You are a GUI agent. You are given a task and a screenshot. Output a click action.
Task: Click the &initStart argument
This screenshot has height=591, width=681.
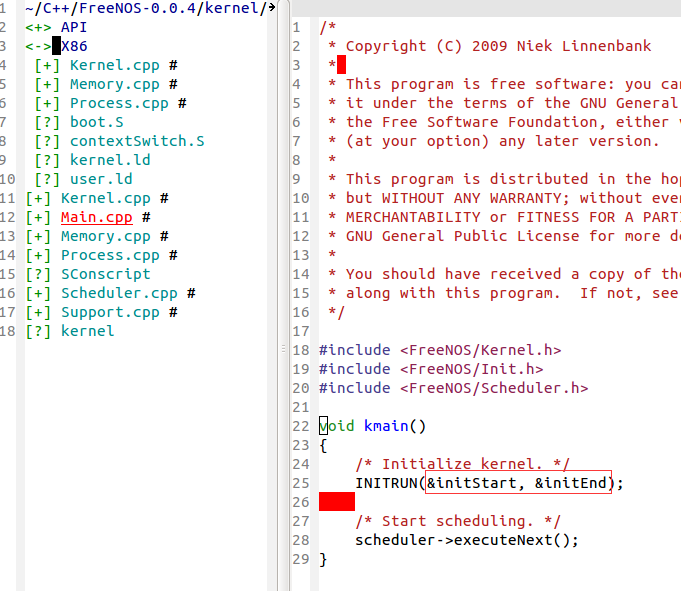(471, 483)
